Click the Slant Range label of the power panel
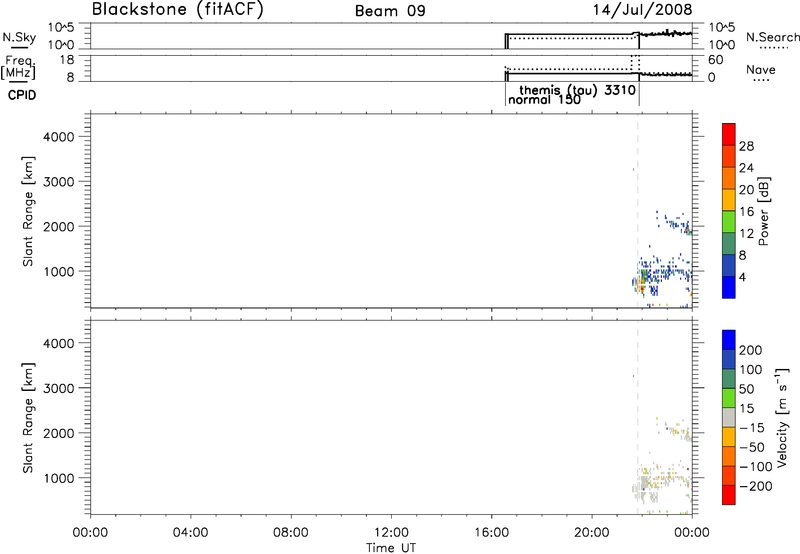This screenshot has height=554, width=800. [x=28, y=211]
